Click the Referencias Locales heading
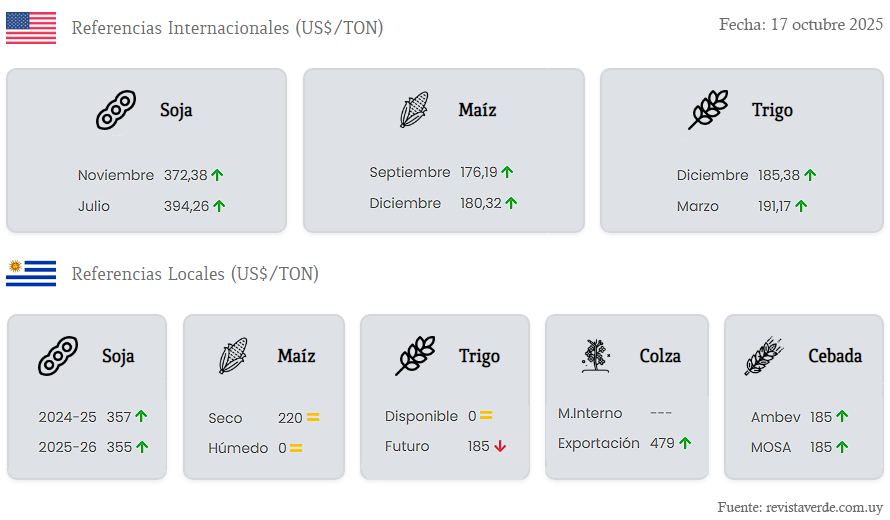 pos(195,273)
